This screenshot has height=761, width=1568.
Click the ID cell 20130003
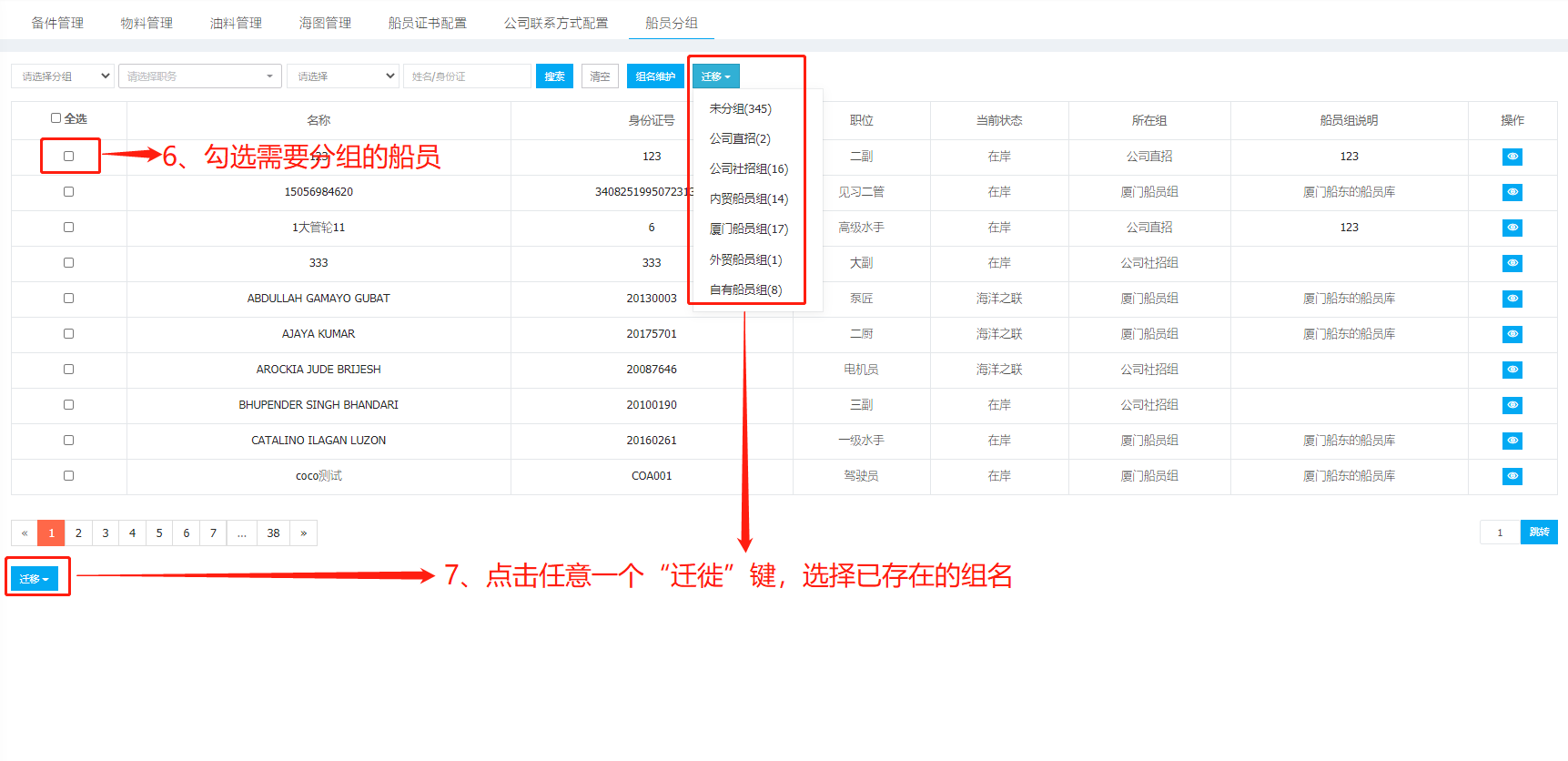652,299
